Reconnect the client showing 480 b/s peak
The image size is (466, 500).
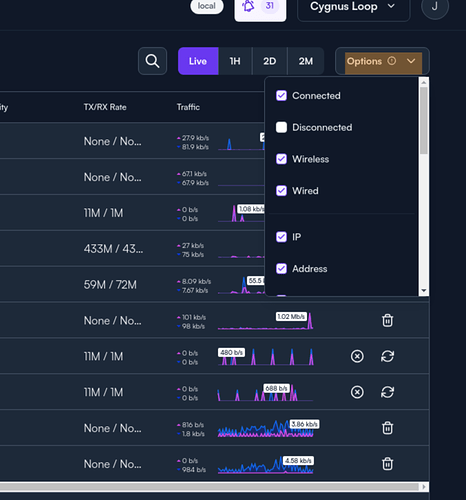click(387, 356)
